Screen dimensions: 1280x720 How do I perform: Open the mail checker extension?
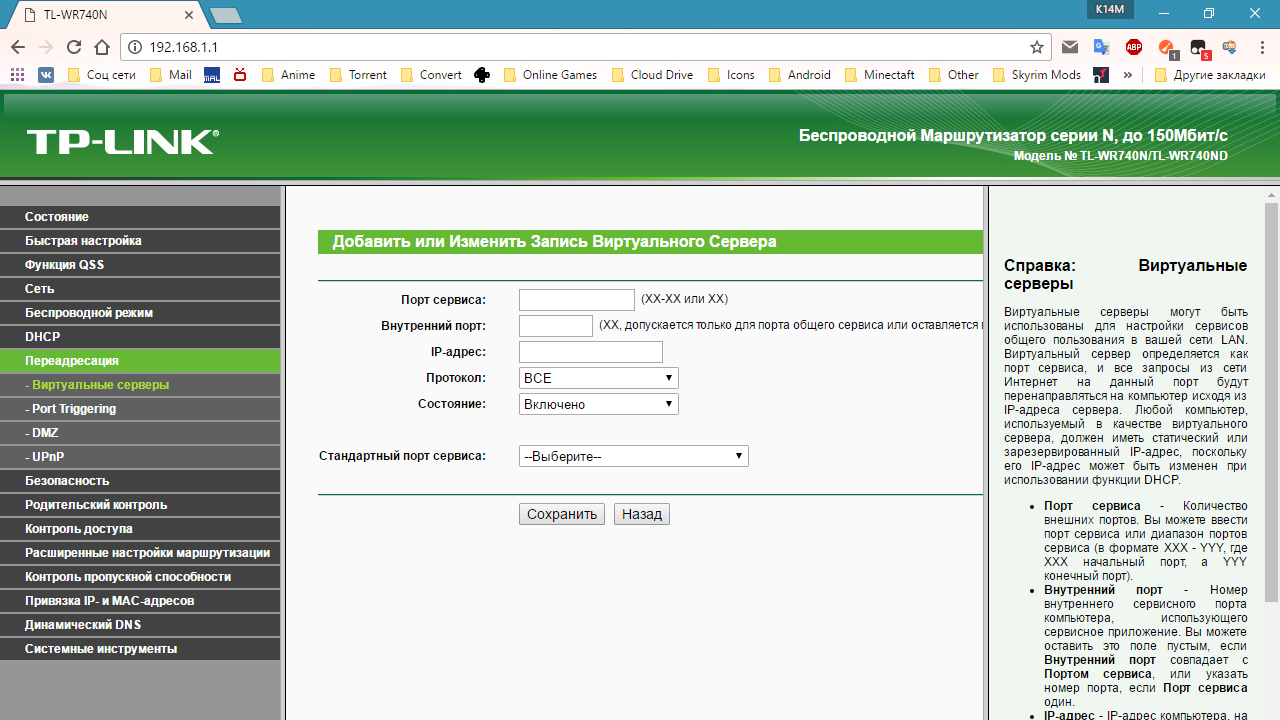coord(1070,47)
